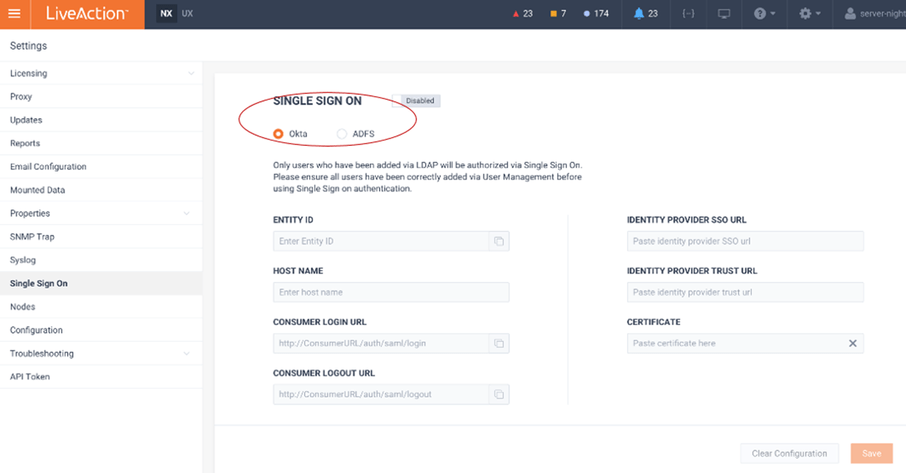Focus the Identity Provider SSO URL field
Image resolution: width=906 pixels, height=473 pixels.
pyautogui.click(x=745, y=241)
